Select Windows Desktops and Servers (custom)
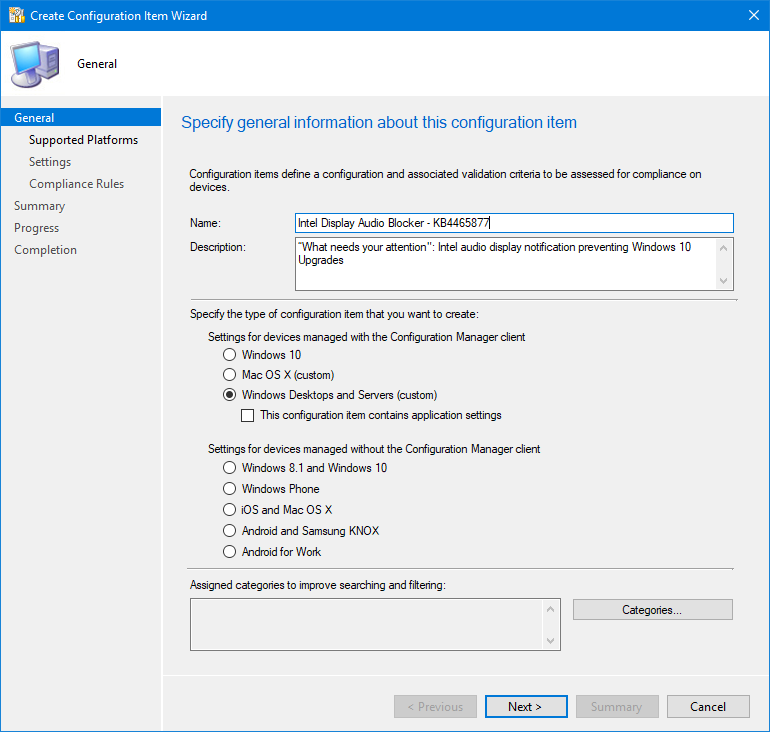 point(230,395)
